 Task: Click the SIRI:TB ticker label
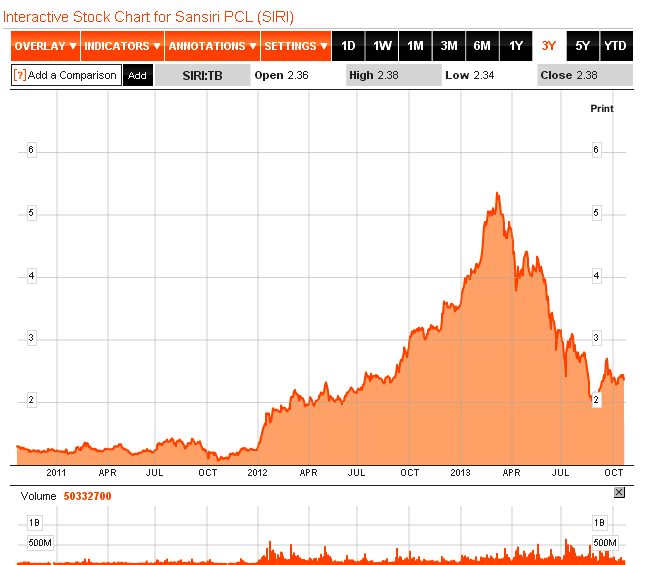(x=203, y=76)
